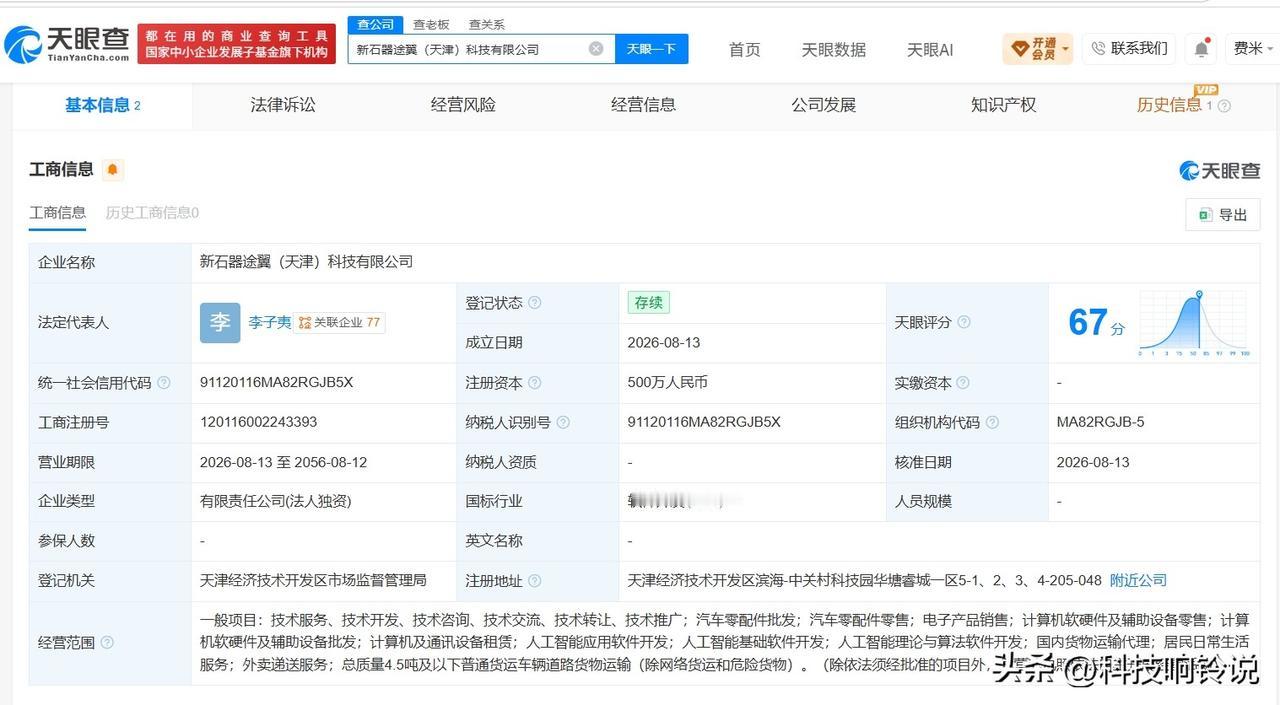Viewport: 1280px width, 705px height.
Task: Click the 天眼一下 search button
Action: coord(651,48)
